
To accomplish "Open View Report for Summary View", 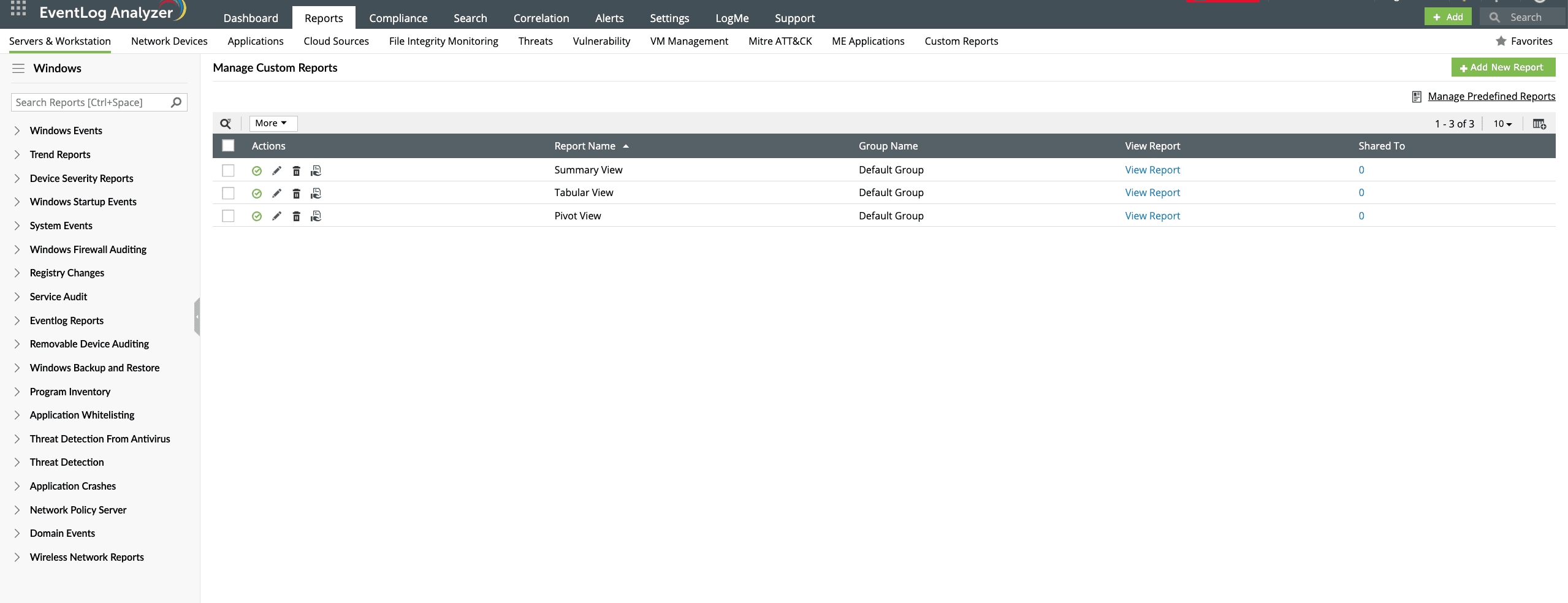I will 1152,170.
